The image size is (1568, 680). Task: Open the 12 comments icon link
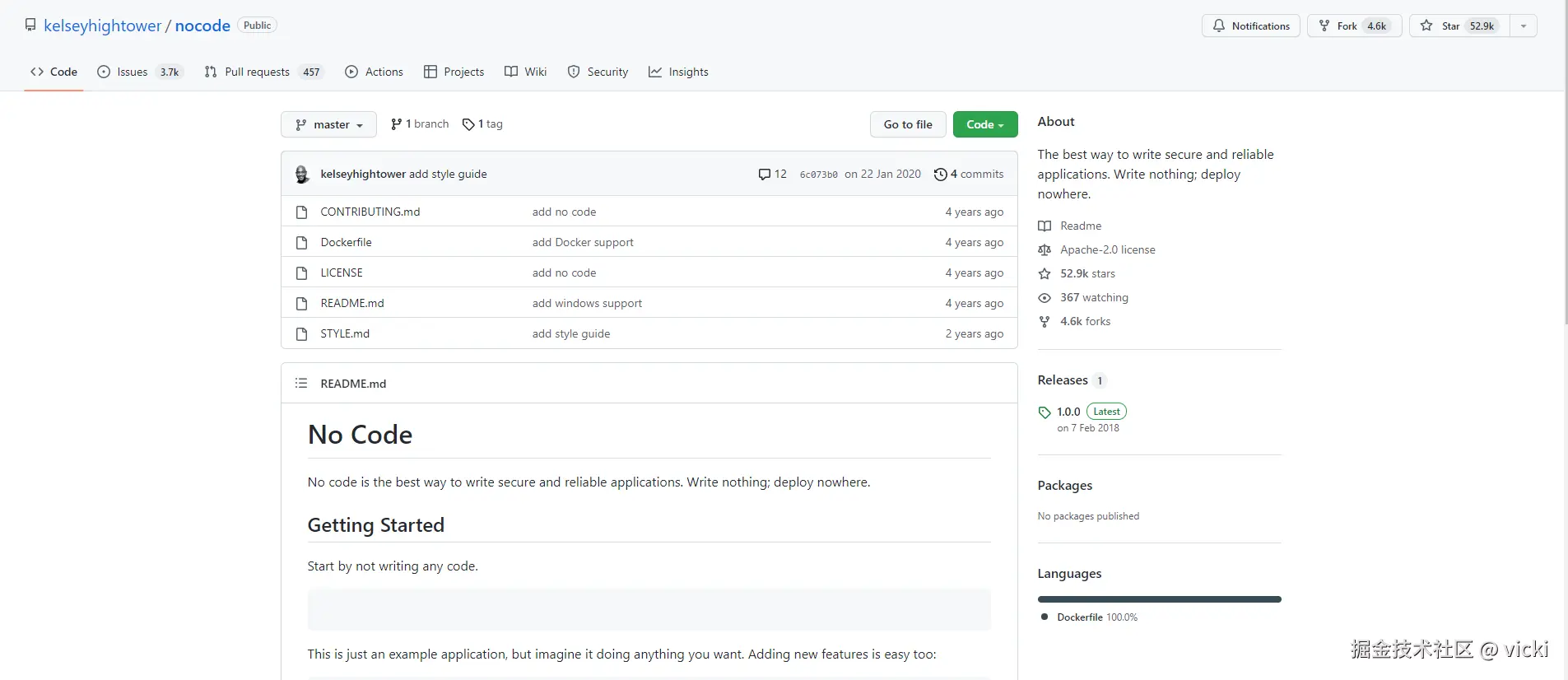tap(772, 174)
